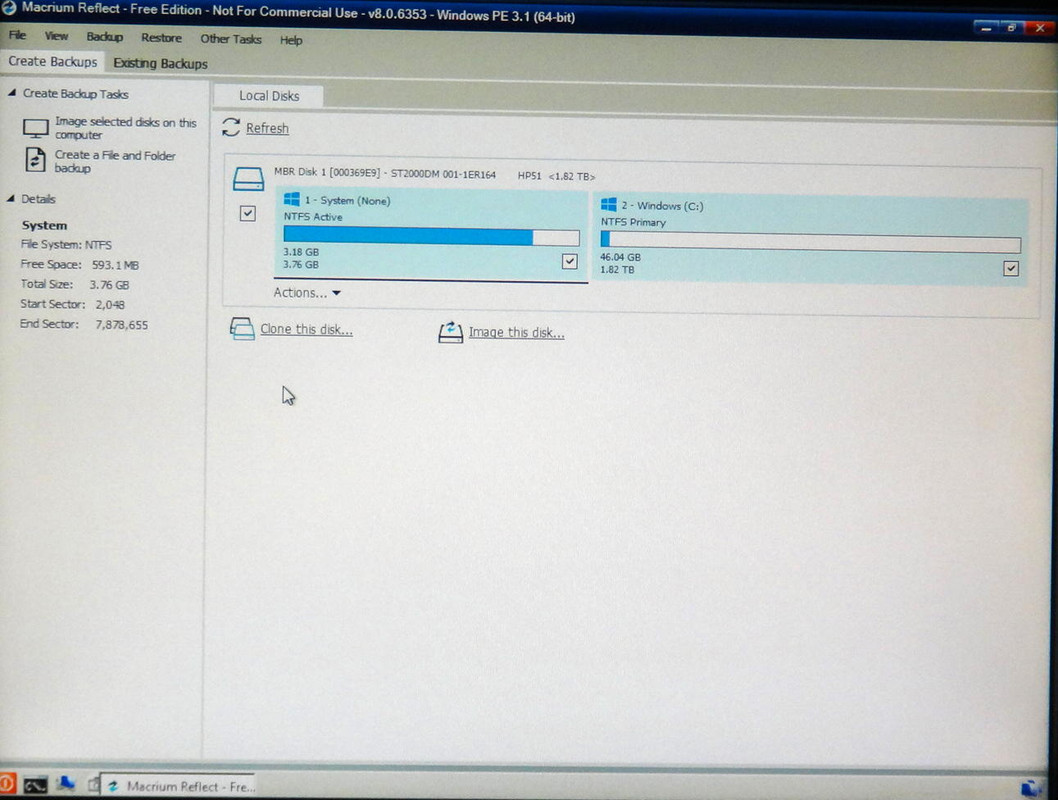Open the View menu
The width and height of the screenshot is (1058, 800).
[56, 36]
